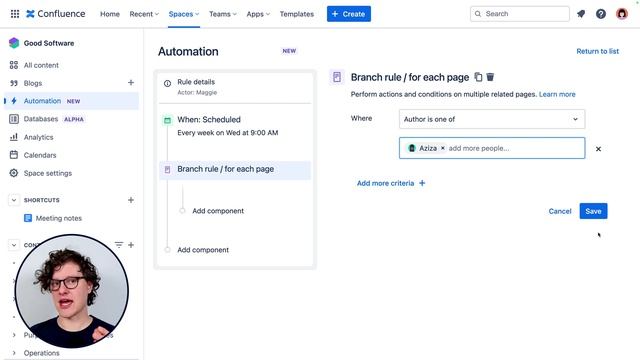Add a new blog with plus icon
Screen dimensions: 640x360
pos(131,82)
